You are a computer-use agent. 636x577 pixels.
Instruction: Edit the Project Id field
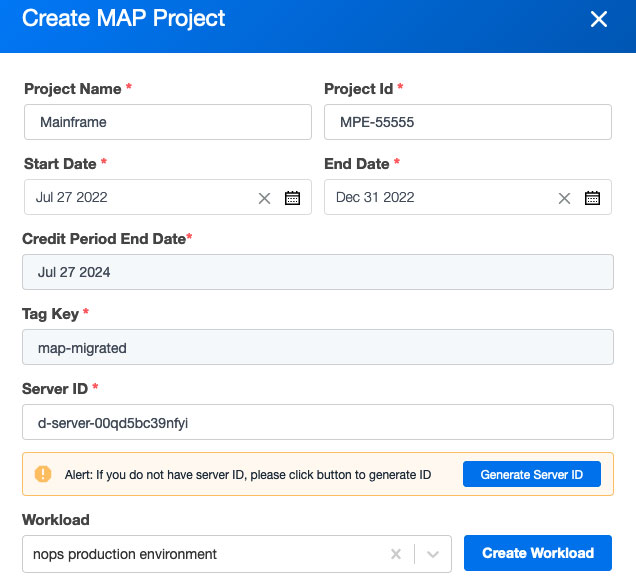468,122
